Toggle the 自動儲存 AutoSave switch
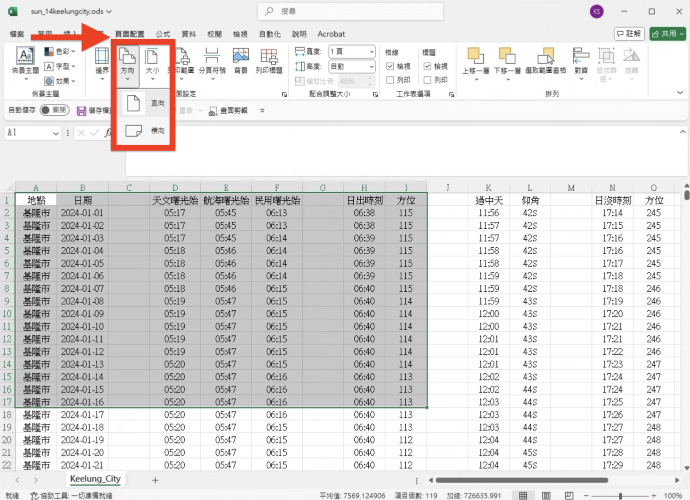This screenshot has width=690, height=500. click(55, 110)
